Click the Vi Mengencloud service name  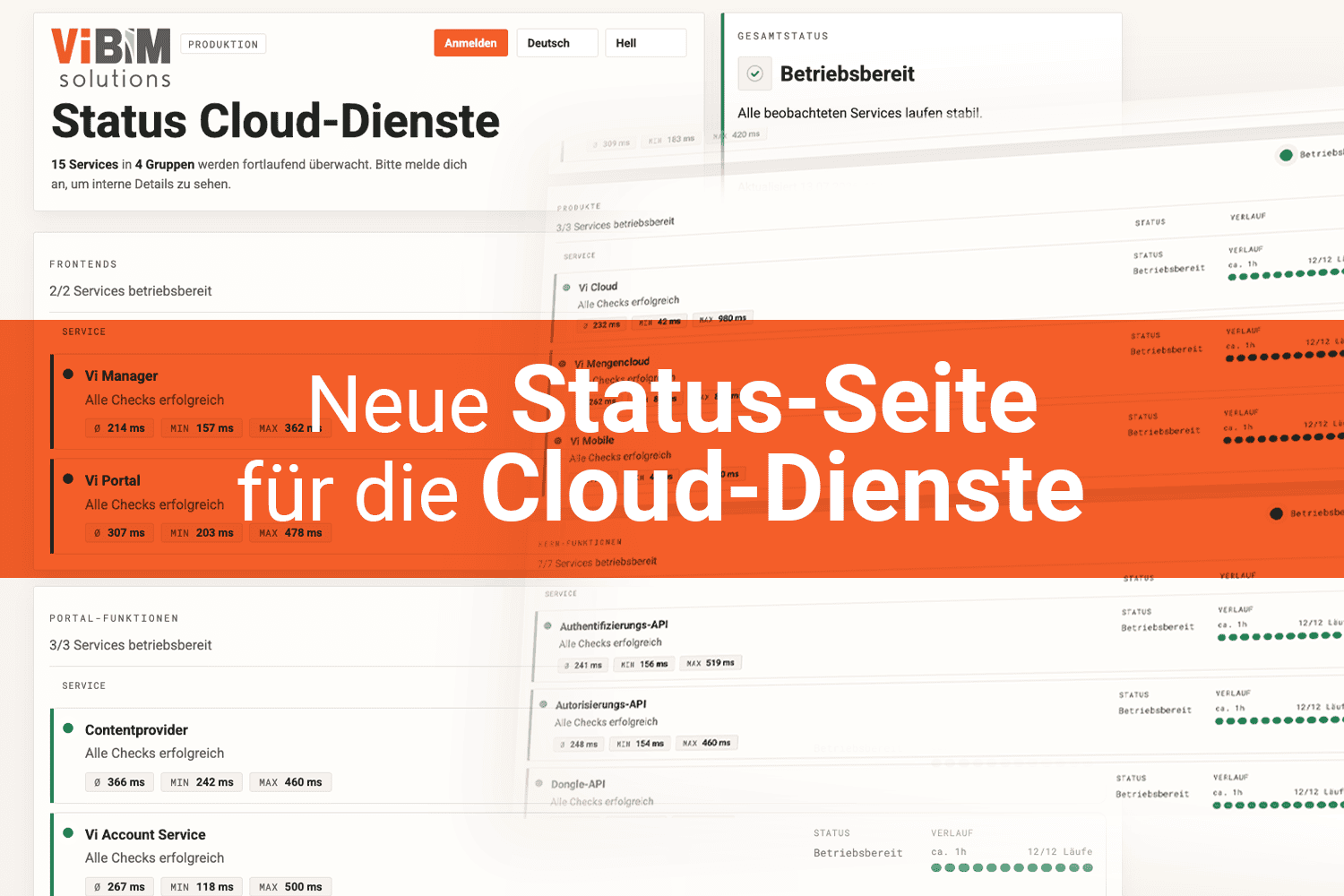(612, 363)
